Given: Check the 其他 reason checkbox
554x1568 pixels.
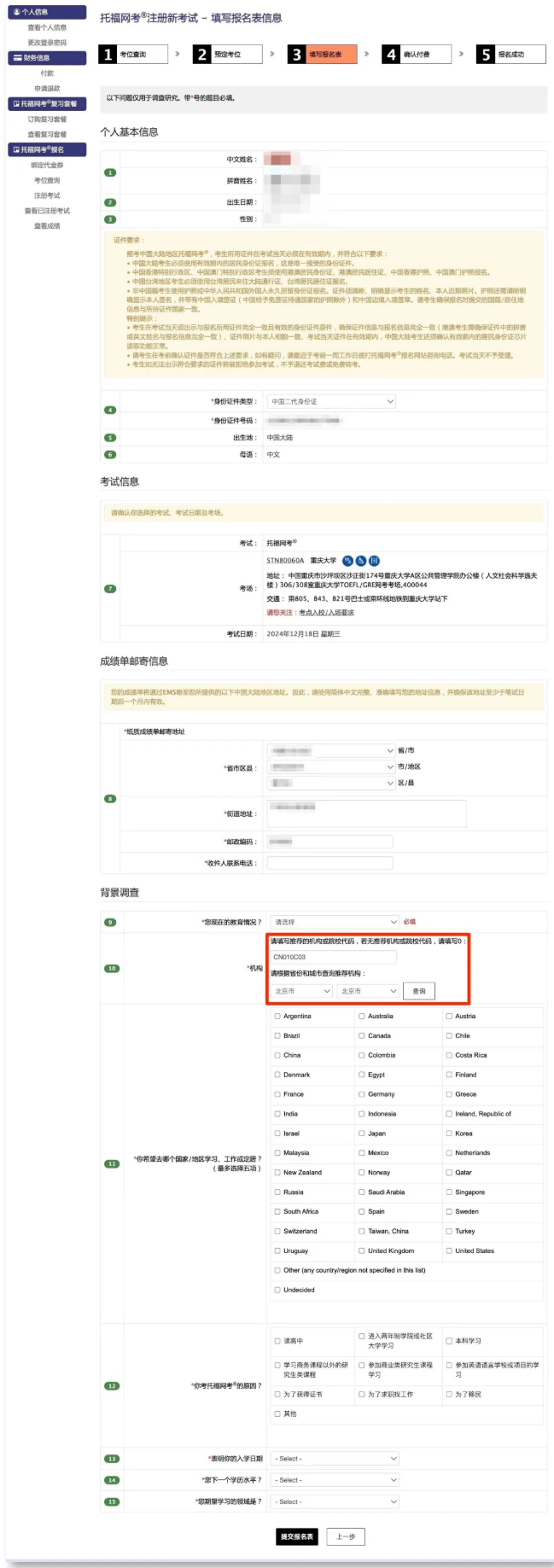Looking at the screenshot, I should 277,1414.
